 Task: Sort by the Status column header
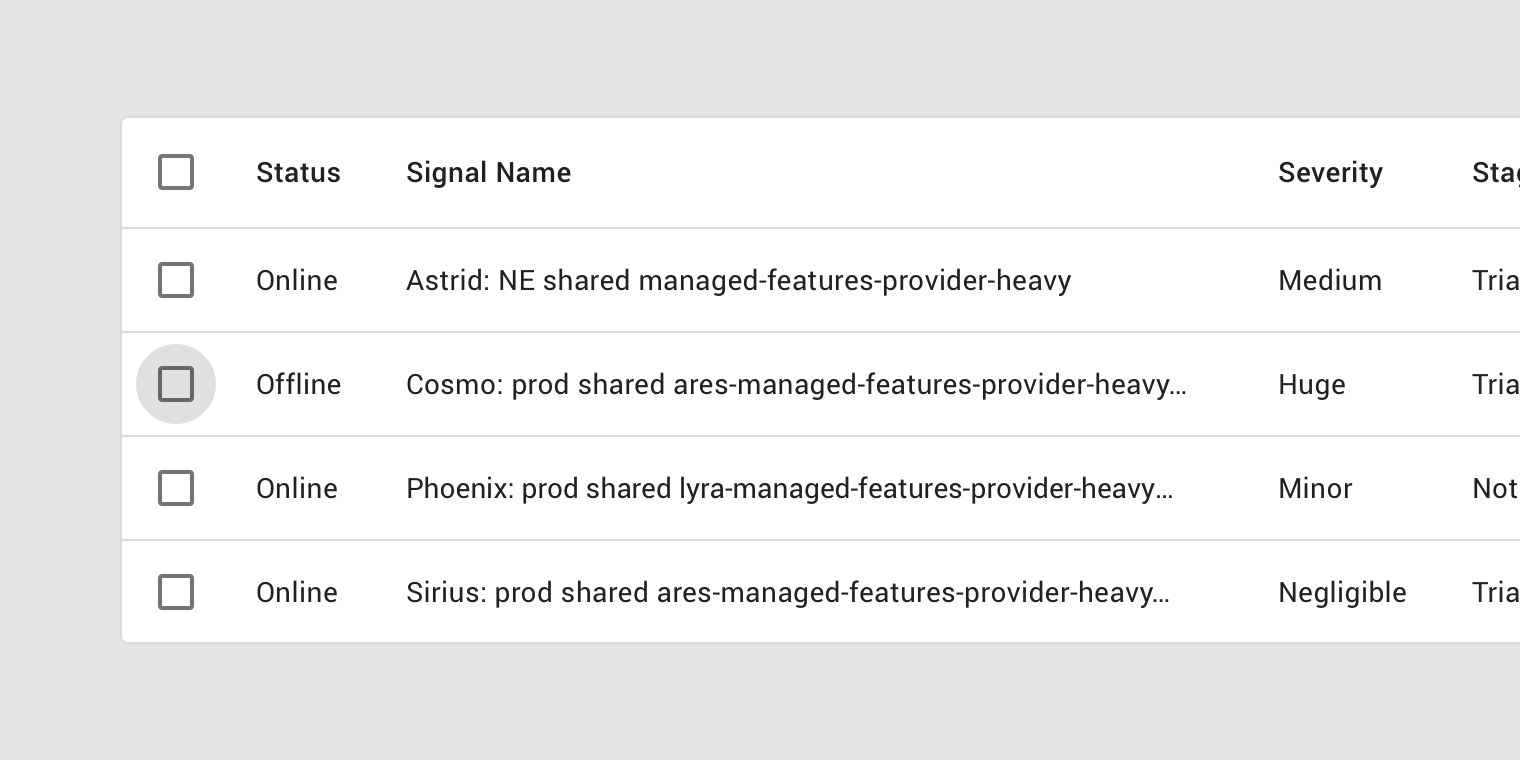click(298, 173)
